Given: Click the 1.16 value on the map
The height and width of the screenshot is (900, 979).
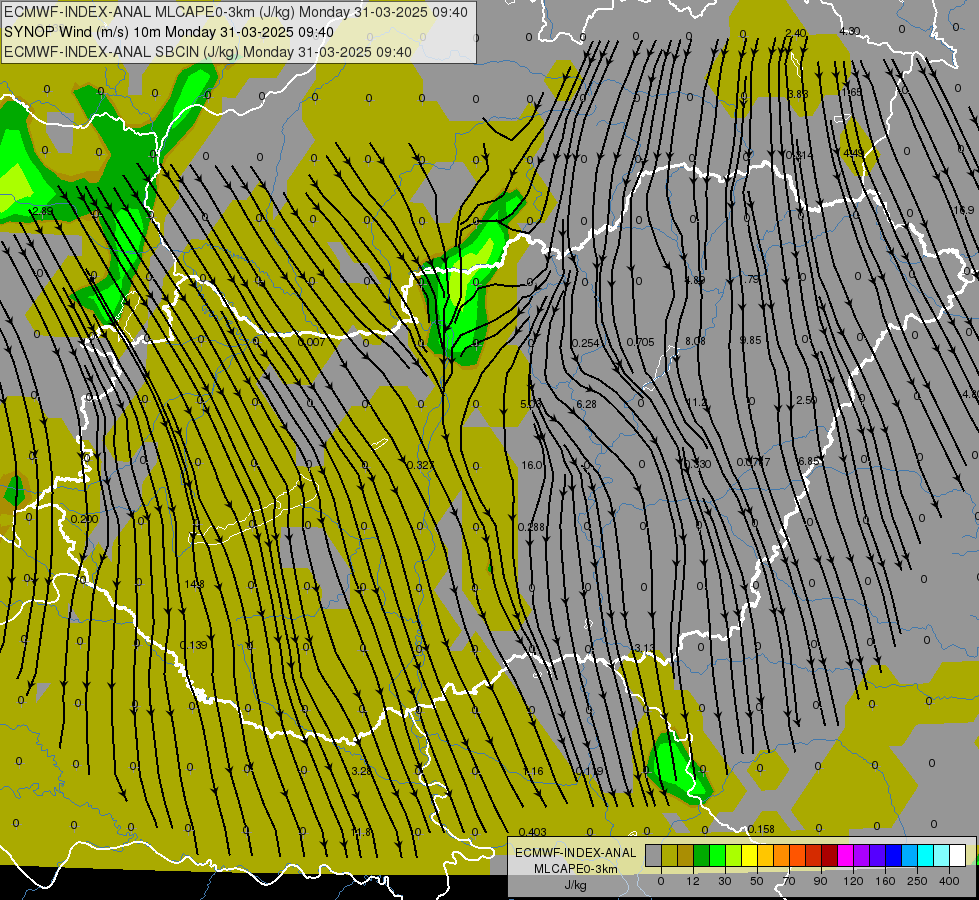Looking at the screenshot, I should tap(533, 771).
